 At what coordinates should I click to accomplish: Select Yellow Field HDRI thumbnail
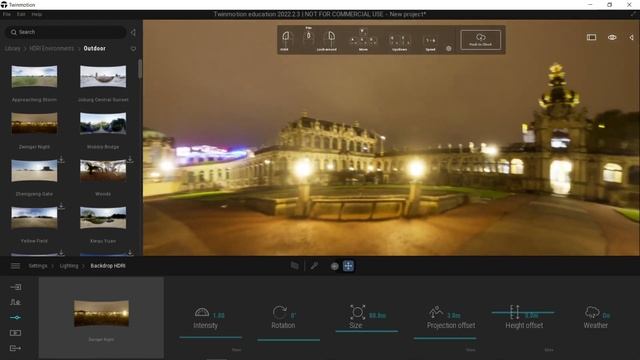pyautogui.click(x=34, y=218)
